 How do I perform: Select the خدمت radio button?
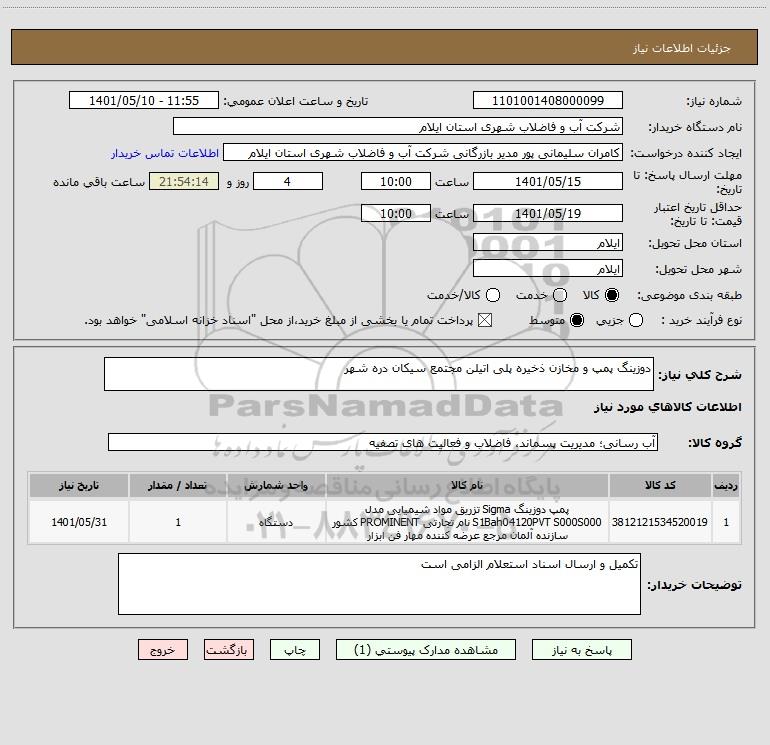click(x=560, y=295)
